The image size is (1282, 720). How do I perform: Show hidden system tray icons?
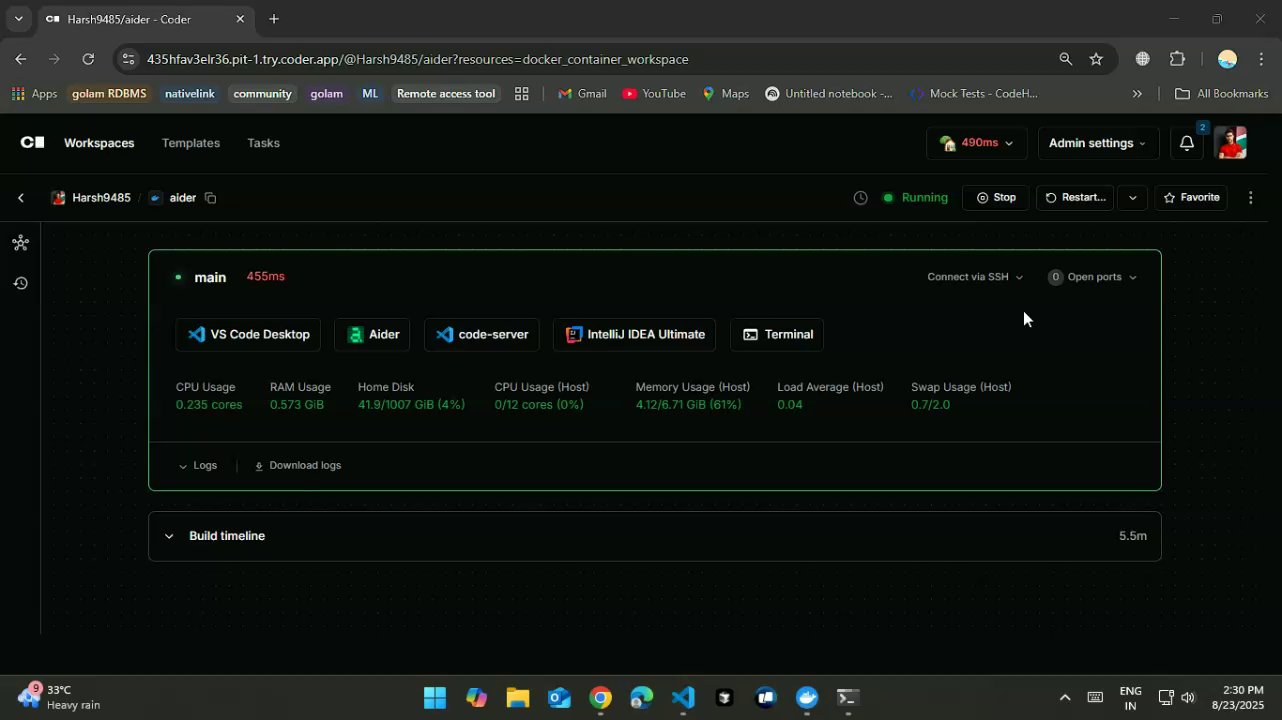1065,698
